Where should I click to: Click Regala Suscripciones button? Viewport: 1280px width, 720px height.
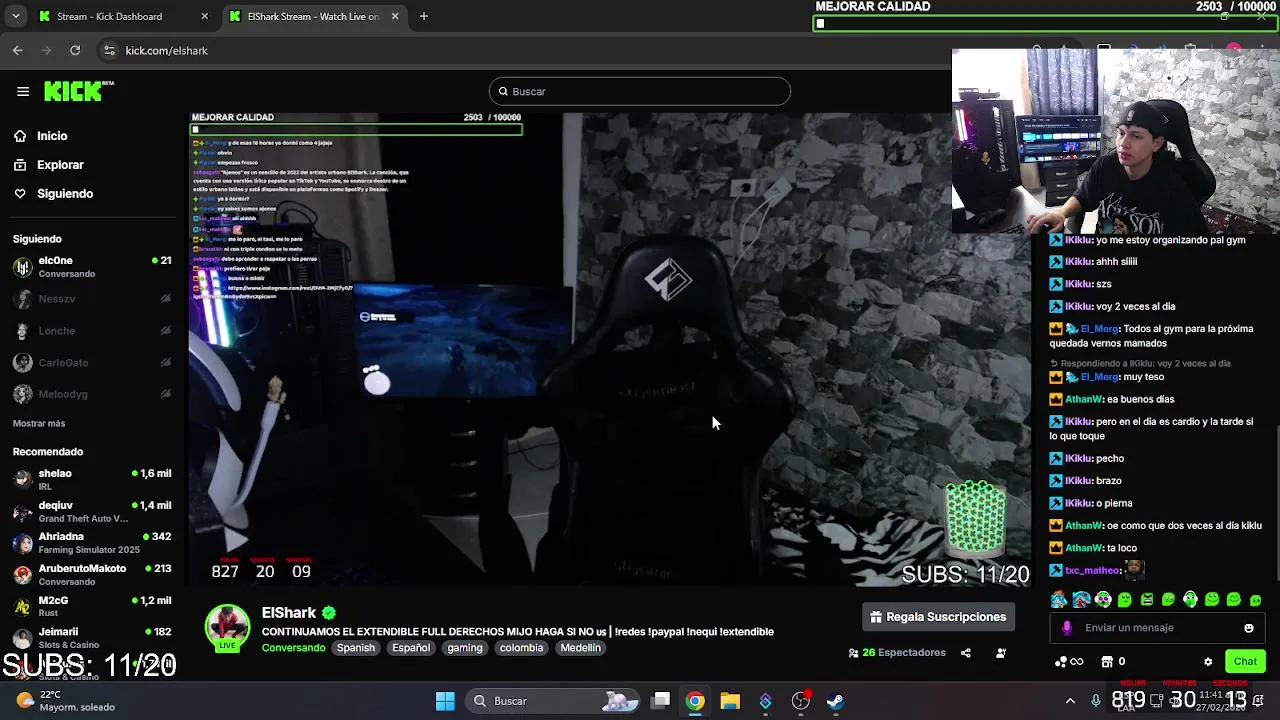[938, 617]
